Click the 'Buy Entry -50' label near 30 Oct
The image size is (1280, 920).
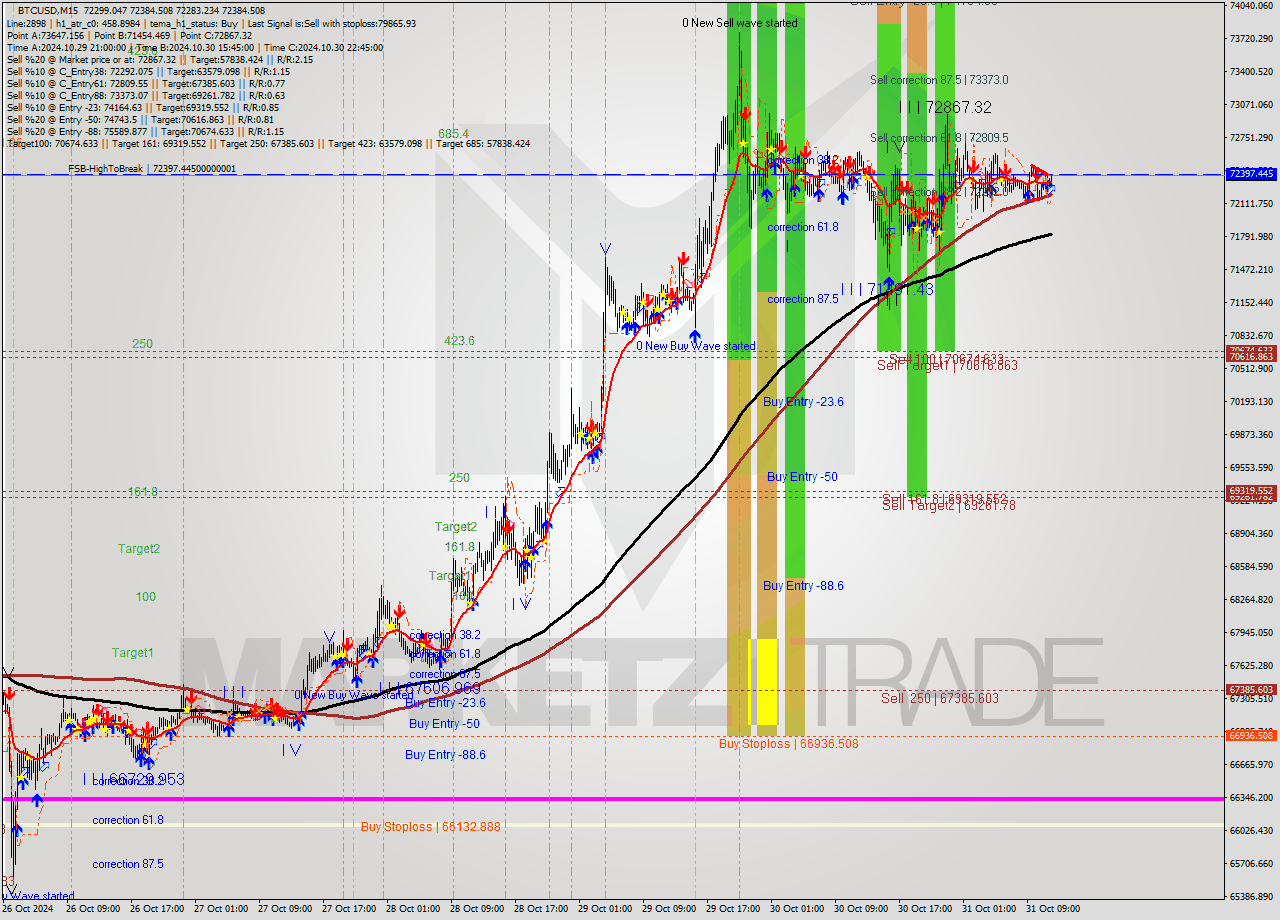(802, 476)
